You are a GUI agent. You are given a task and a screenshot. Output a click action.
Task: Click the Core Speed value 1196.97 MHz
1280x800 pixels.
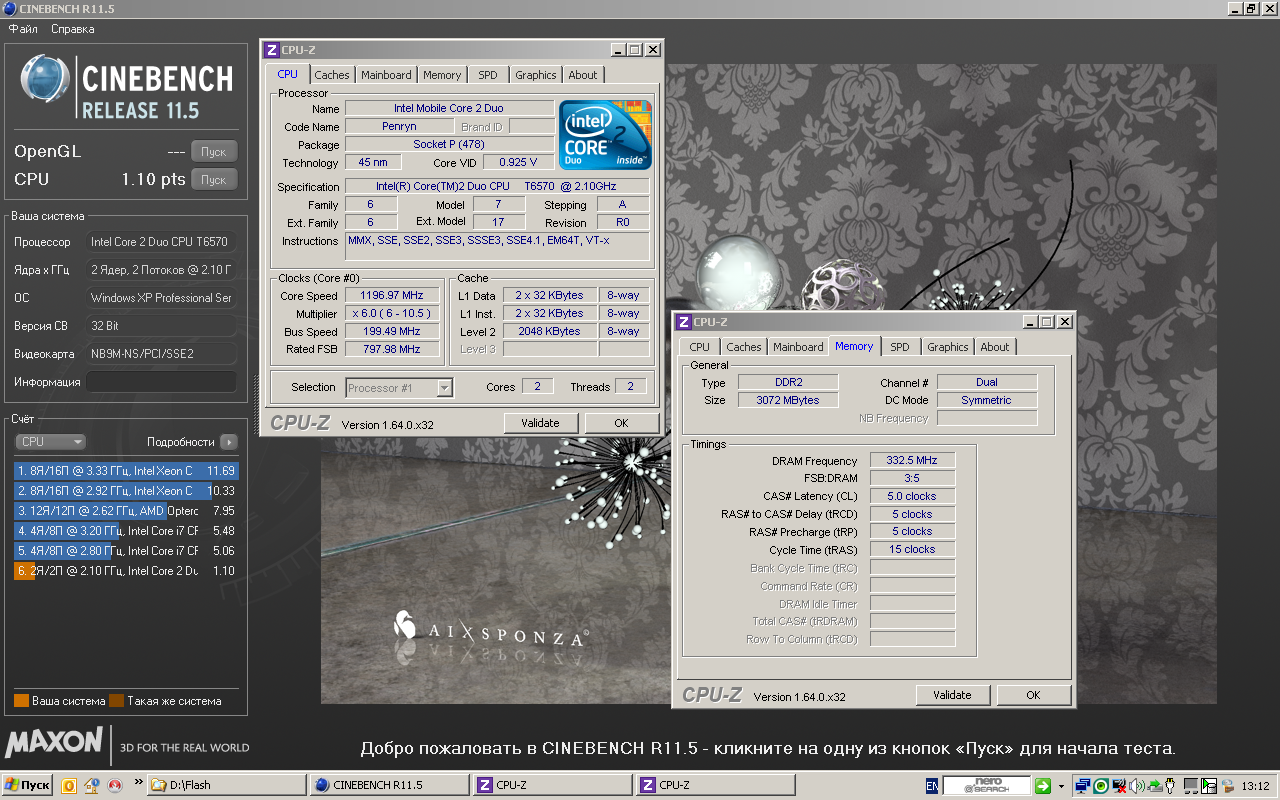pos(392,295)
